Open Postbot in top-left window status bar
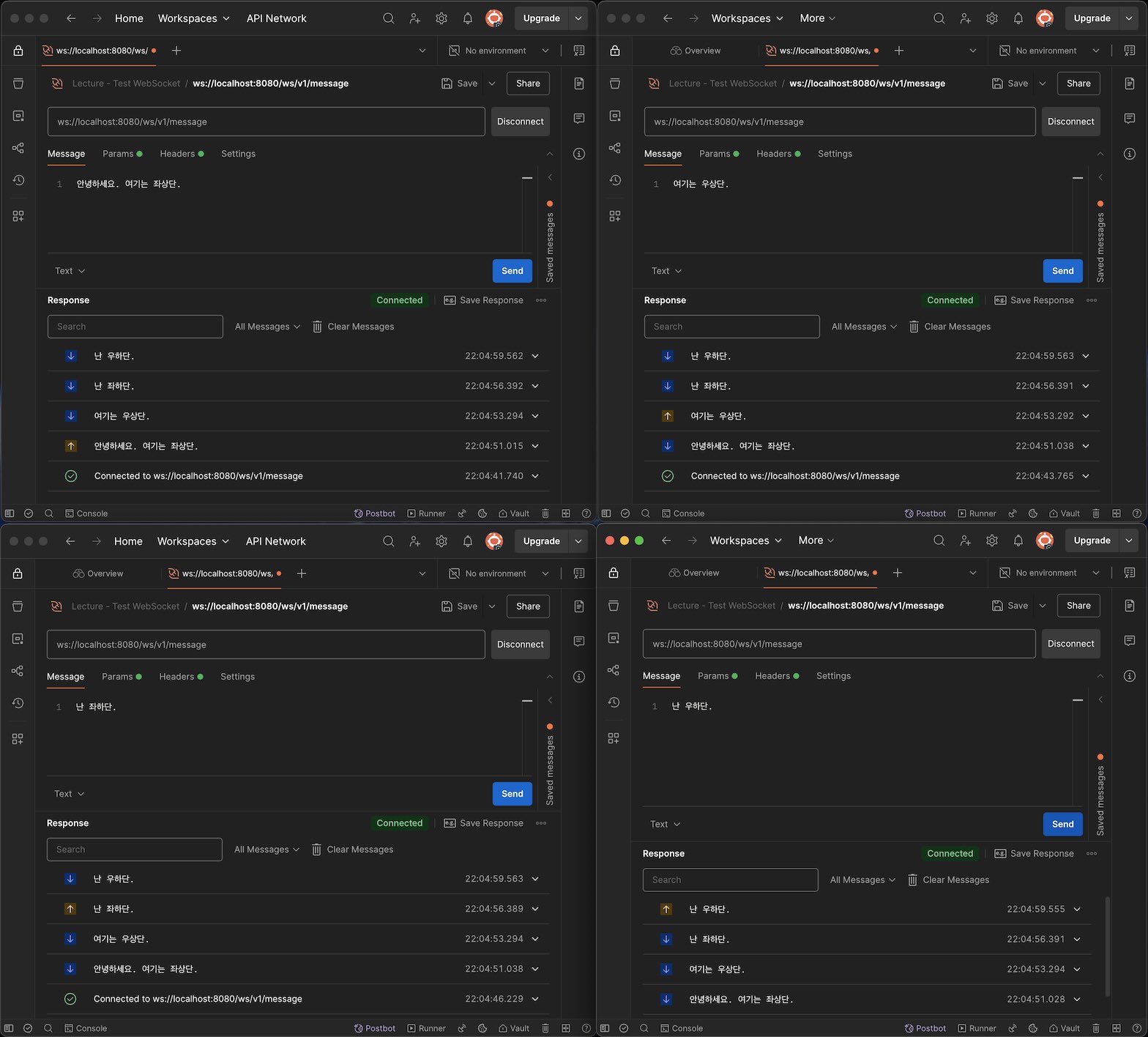 point(375,513)
